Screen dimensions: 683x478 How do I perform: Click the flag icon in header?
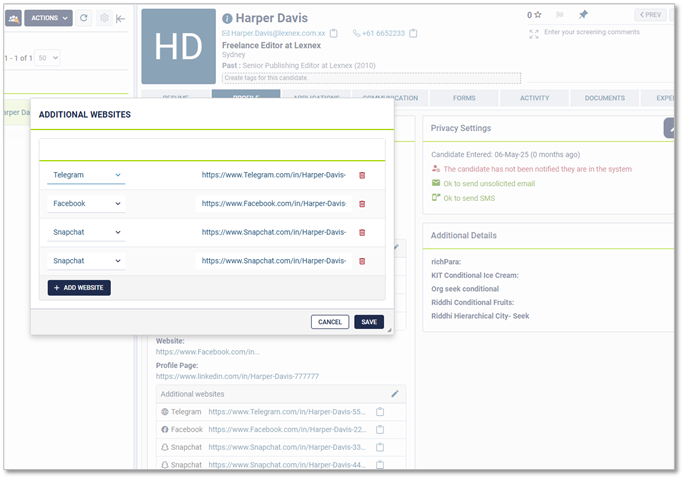tap(560, 15)
